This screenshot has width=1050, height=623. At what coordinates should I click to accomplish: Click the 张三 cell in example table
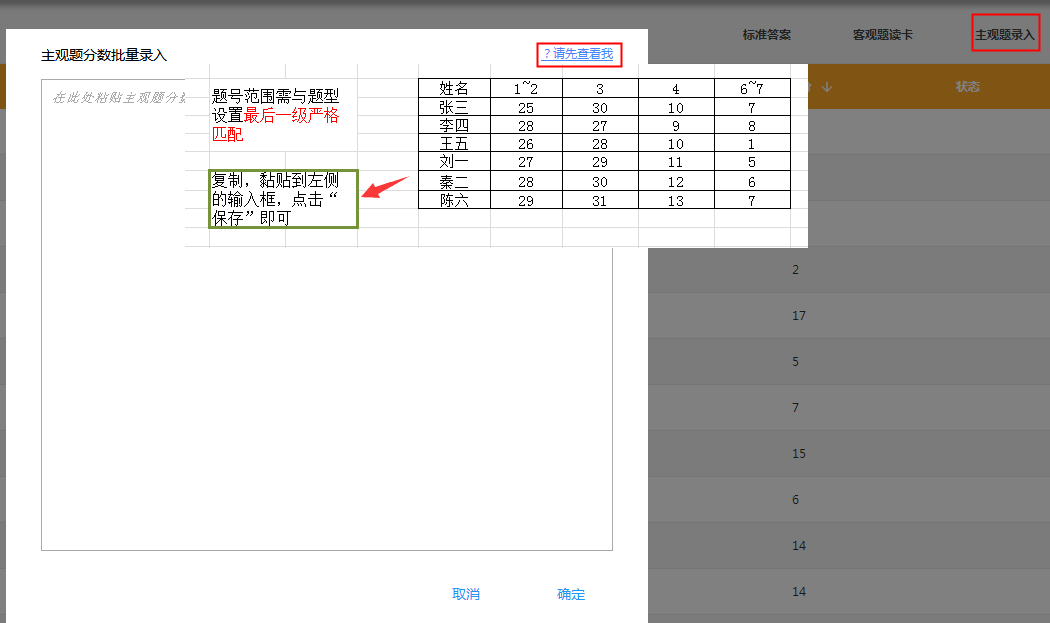coord(454,108)
